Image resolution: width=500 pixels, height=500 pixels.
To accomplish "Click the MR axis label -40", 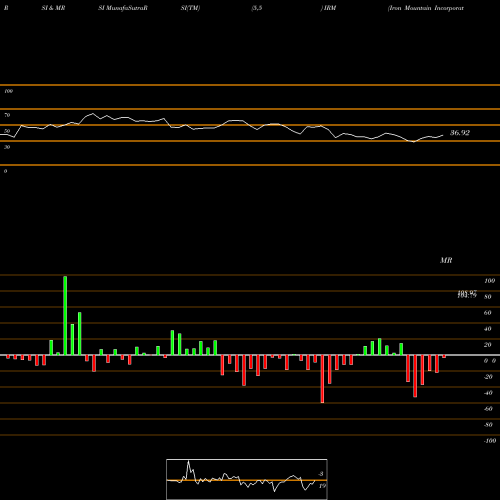I will click(x=488, y=393).
